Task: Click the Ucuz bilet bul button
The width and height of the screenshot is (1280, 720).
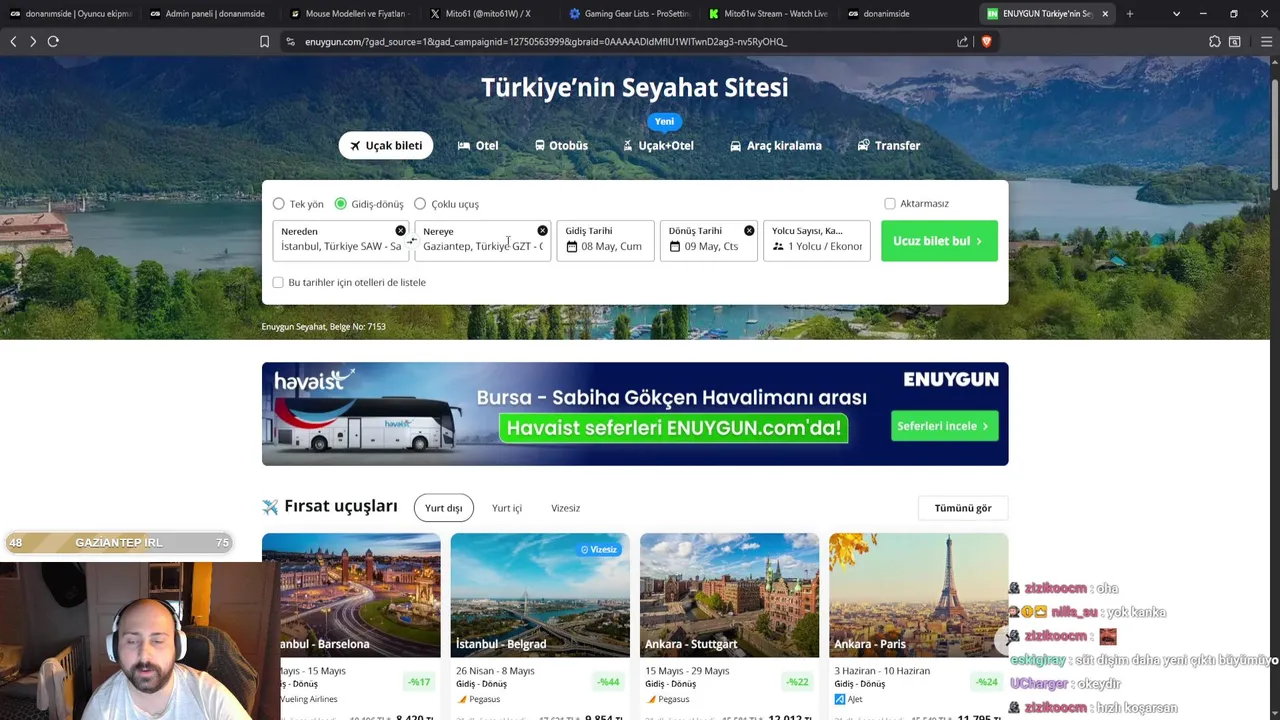Action: [x=939, y=241]
